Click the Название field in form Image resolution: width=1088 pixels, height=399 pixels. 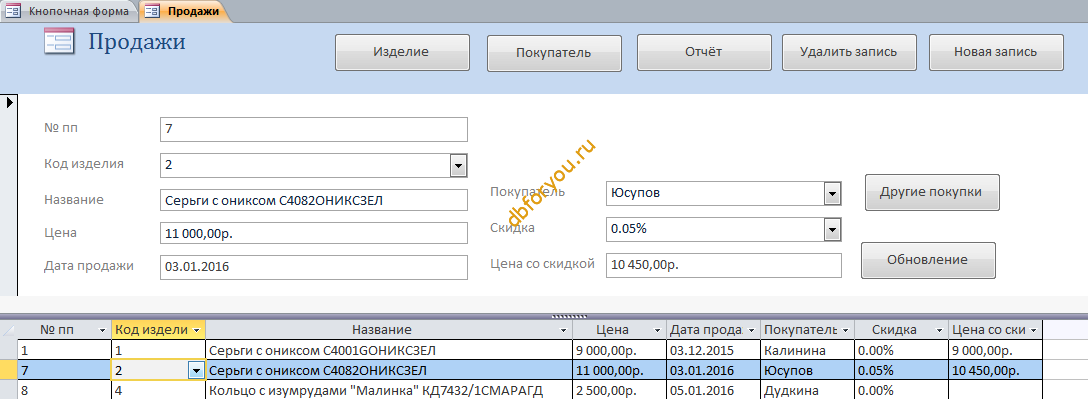click(314, 200)
